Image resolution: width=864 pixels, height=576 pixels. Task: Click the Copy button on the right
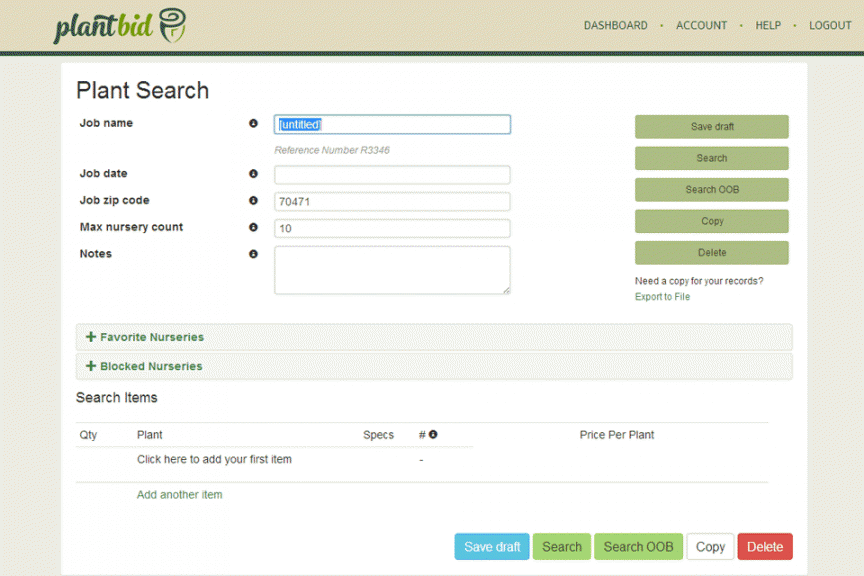click(x=711, y=221)
